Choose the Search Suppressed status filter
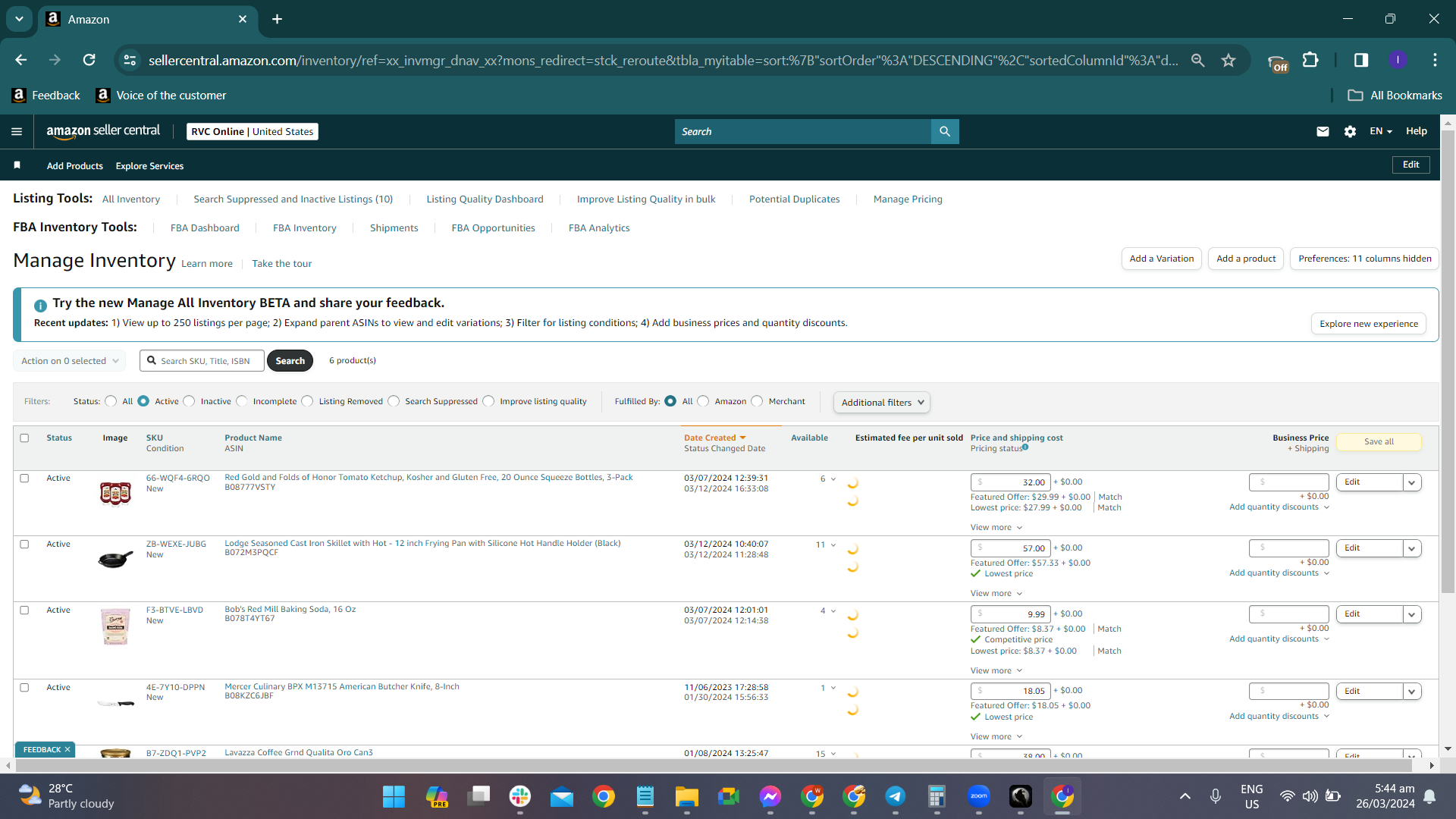 394,401
